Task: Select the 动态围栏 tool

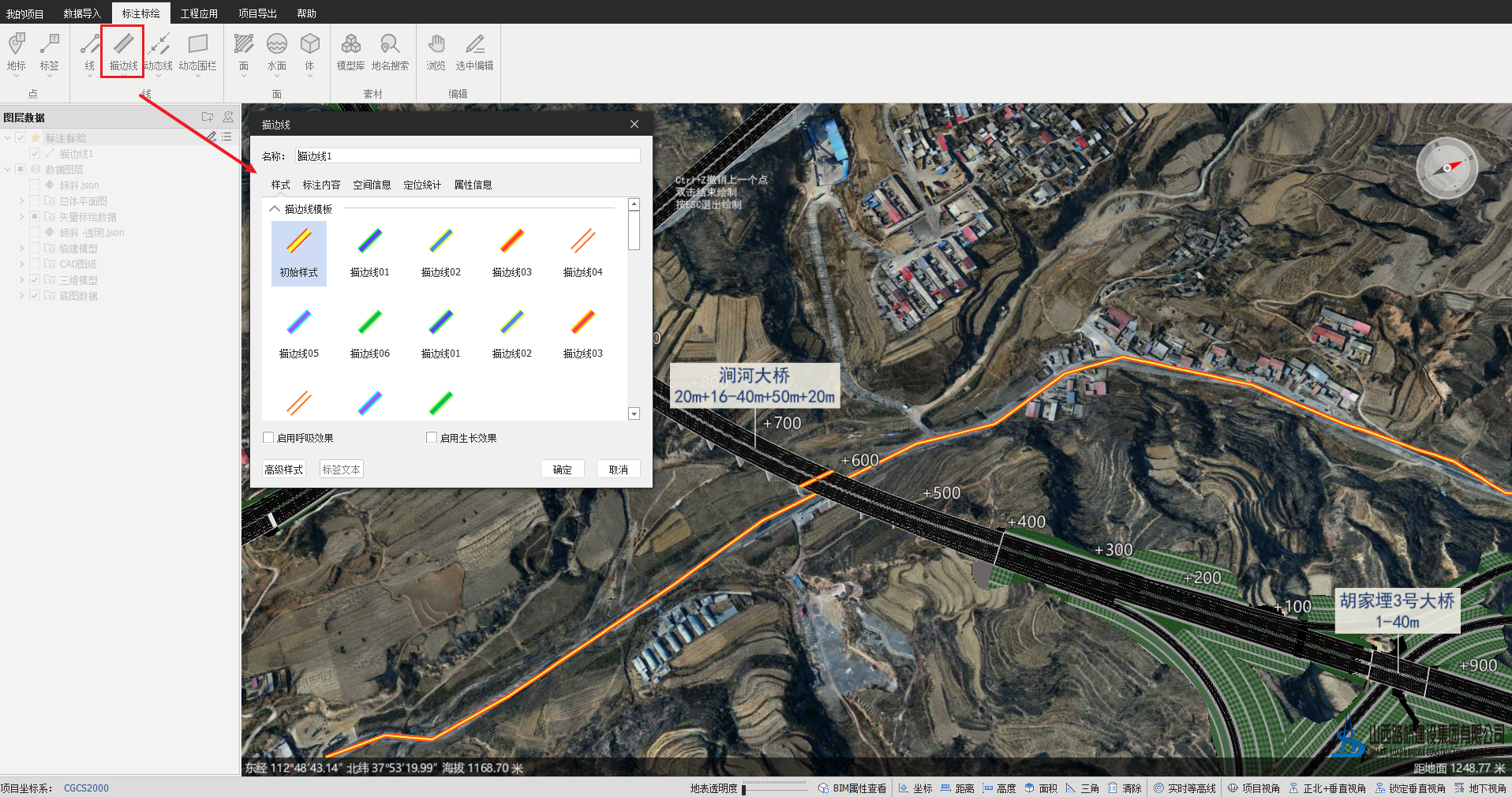Action: [x=197, y=51]
